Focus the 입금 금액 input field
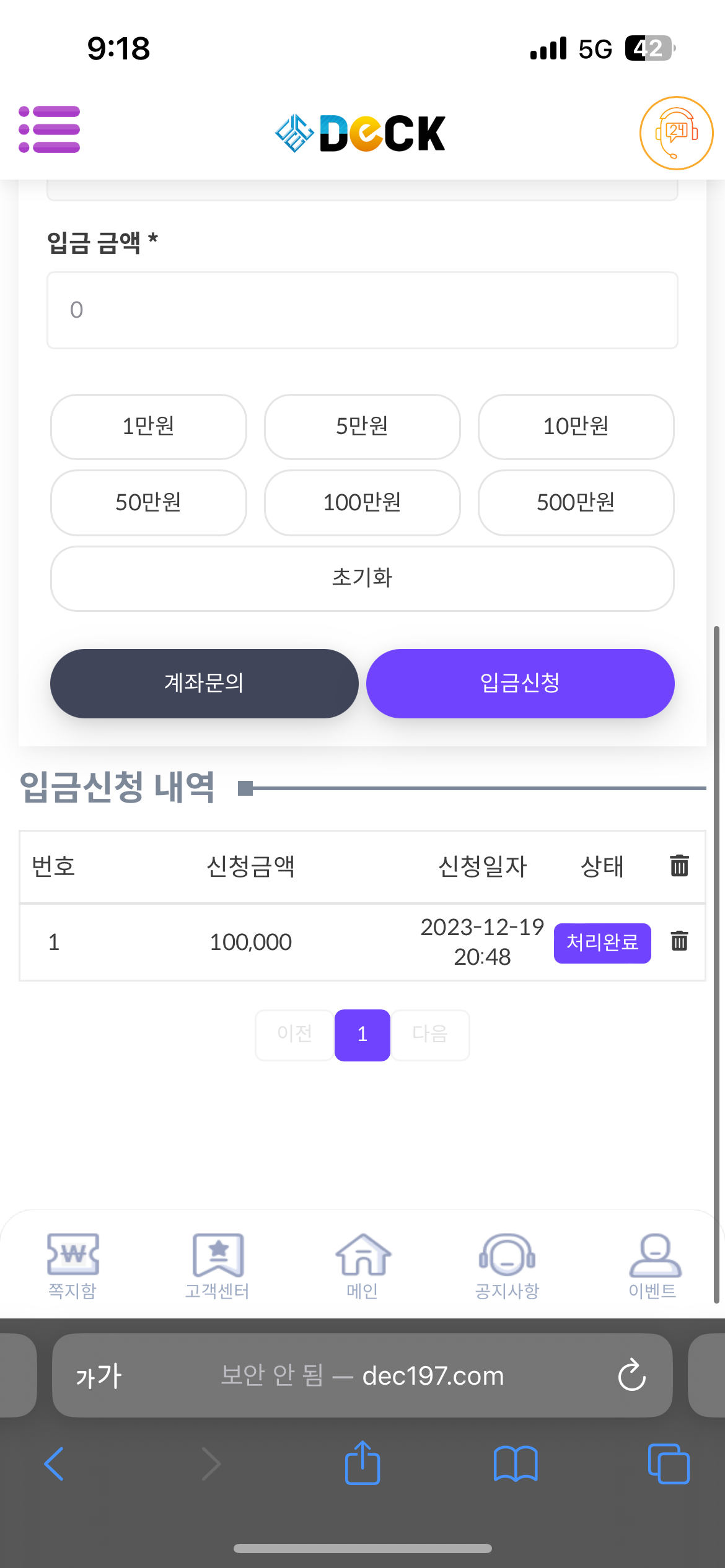The height and width of the screenshot is (1568, 725). (362, 310)
